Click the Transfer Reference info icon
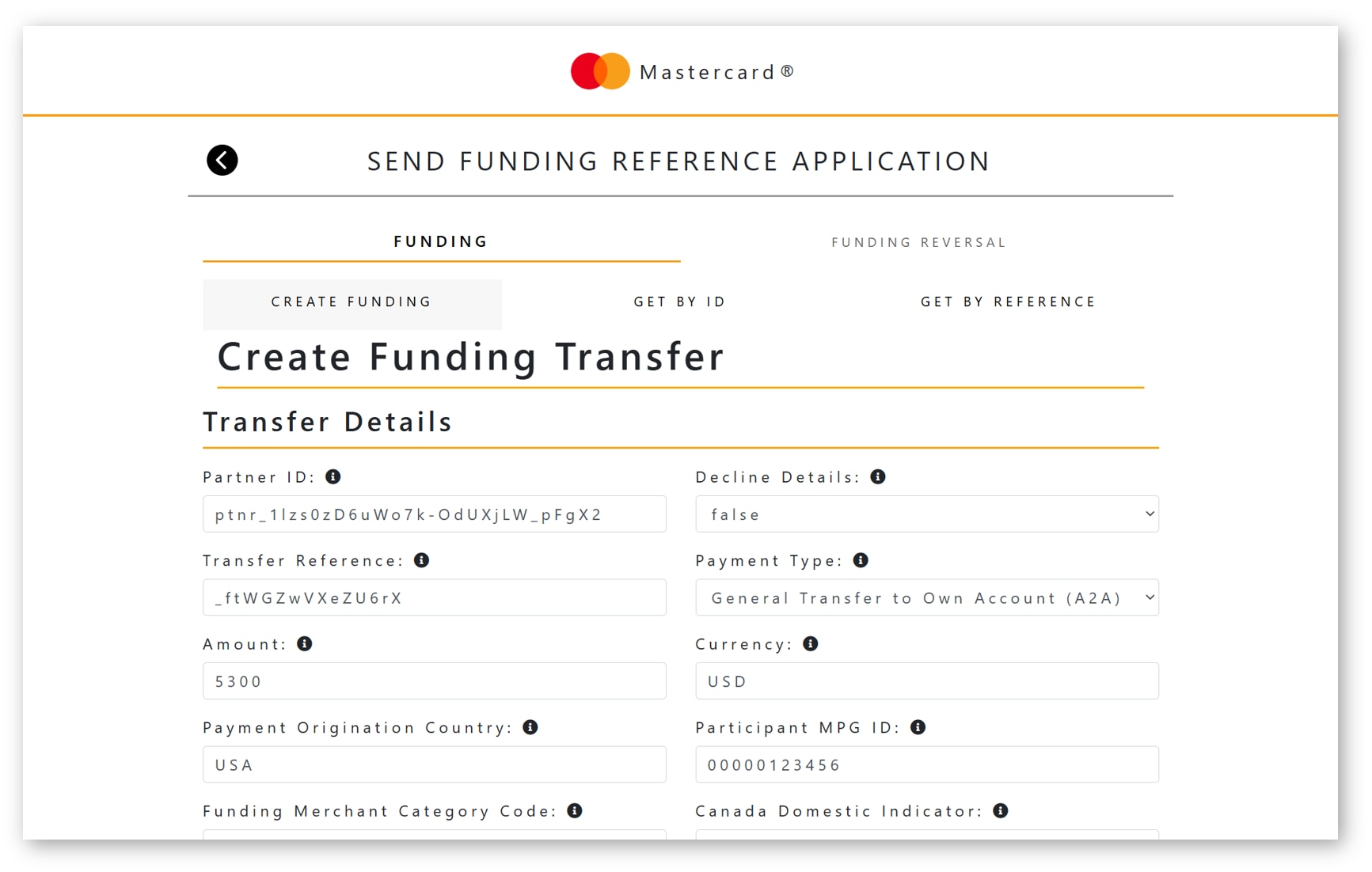Screen dimensions: 1372x872 pos(423,560)
